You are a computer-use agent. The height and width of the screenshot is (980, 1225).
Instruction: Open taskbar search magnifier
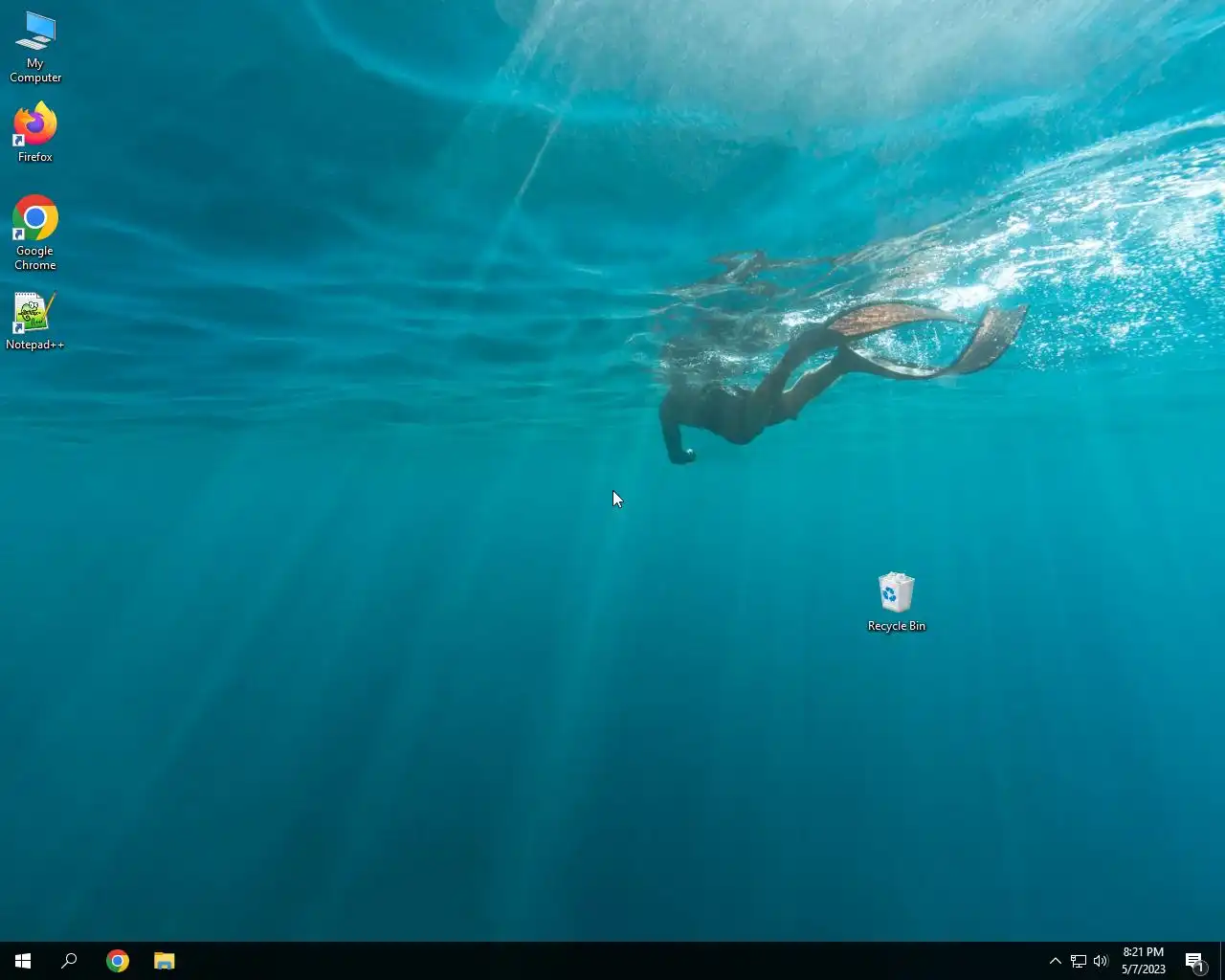69,961
